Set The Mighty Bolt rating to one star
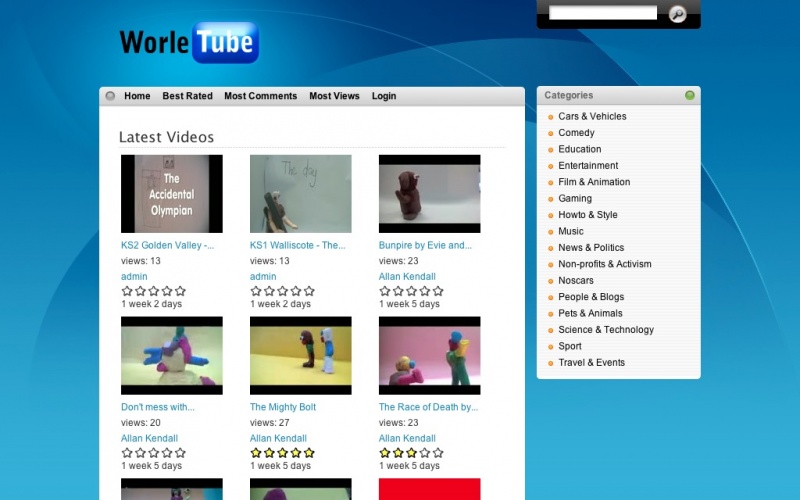Image resolution: width=800 pixels, height=500 pixels. click(256, 453)
